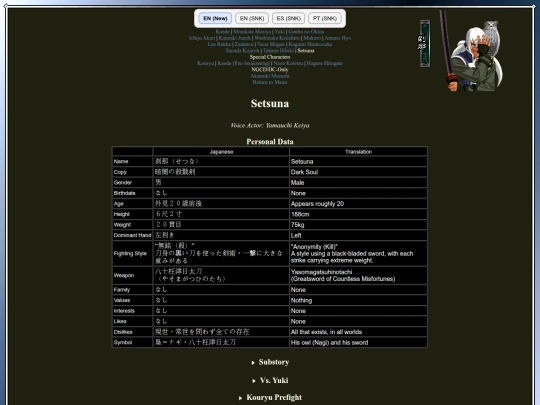This screenshot has width=540, height=405.
Task: Click the Japanese weight cell ２０貫目
Action: click(221, 225)
